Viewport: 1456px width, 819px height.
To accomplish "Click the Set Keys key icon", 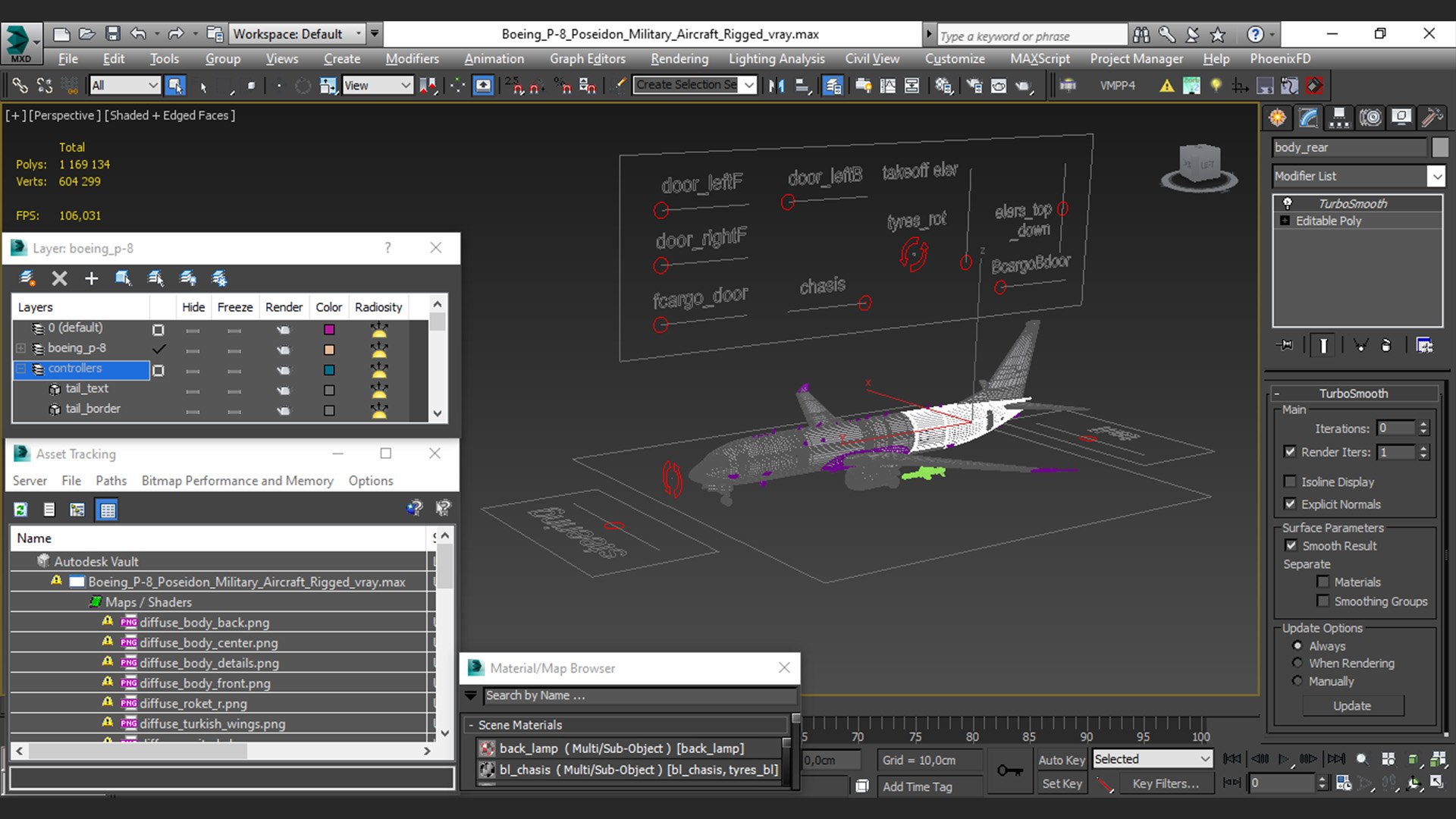I will [1009, 770].
